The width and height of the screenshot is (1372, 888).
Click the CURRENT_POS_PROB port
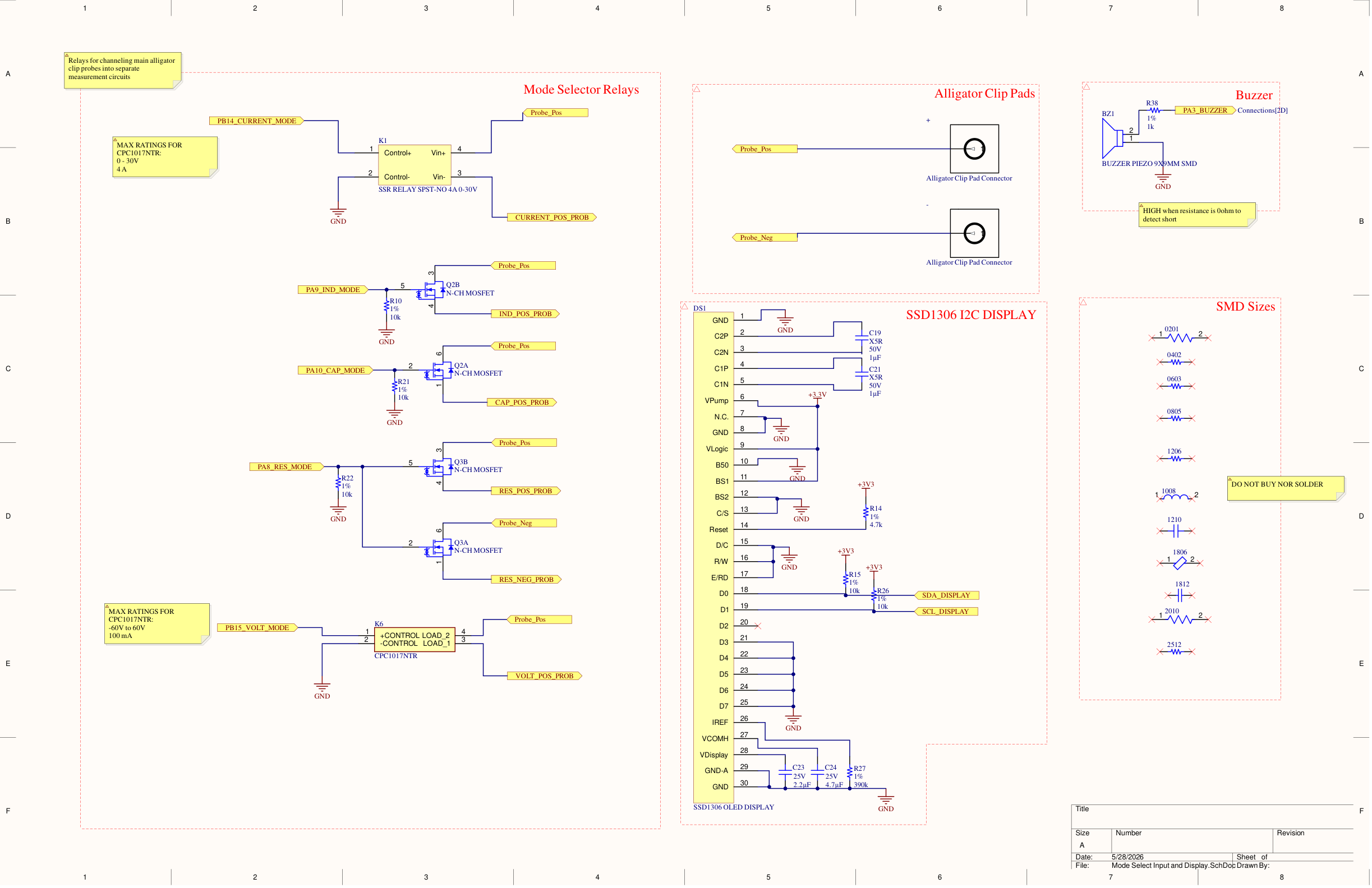552,218
